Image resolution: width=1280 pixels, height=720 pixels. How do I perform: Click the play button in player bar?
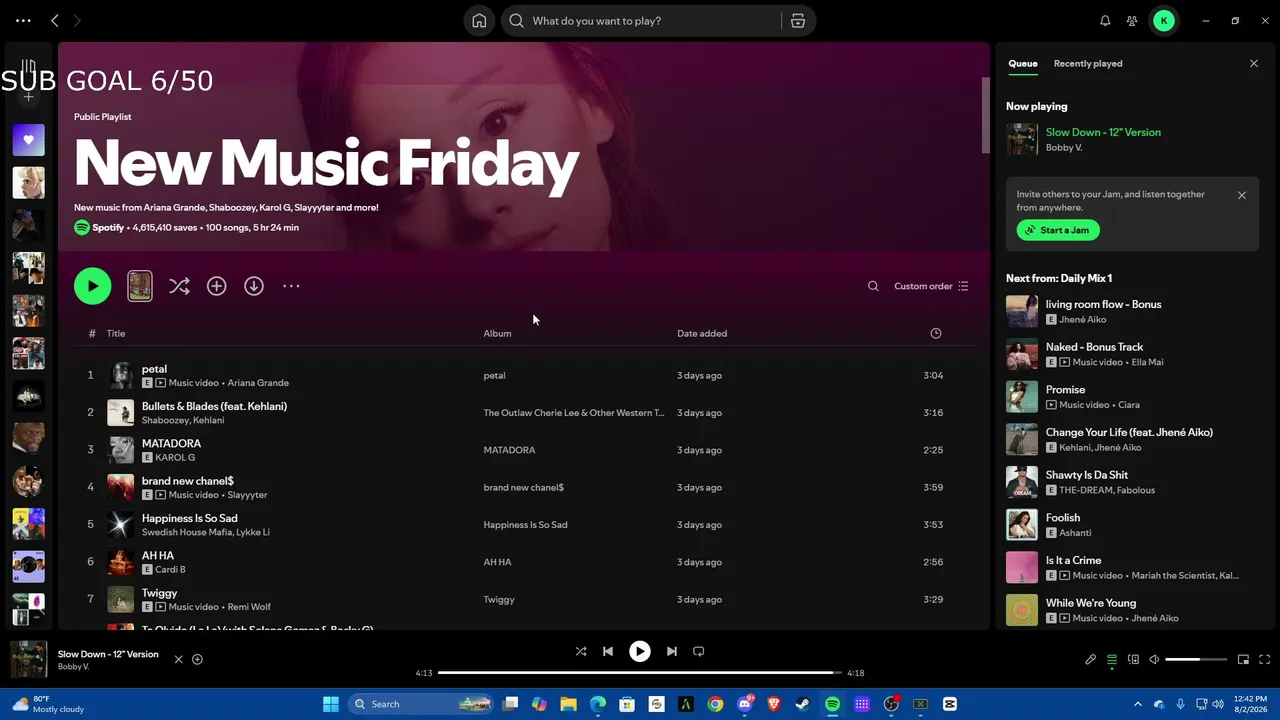click(x=640, y=651)
